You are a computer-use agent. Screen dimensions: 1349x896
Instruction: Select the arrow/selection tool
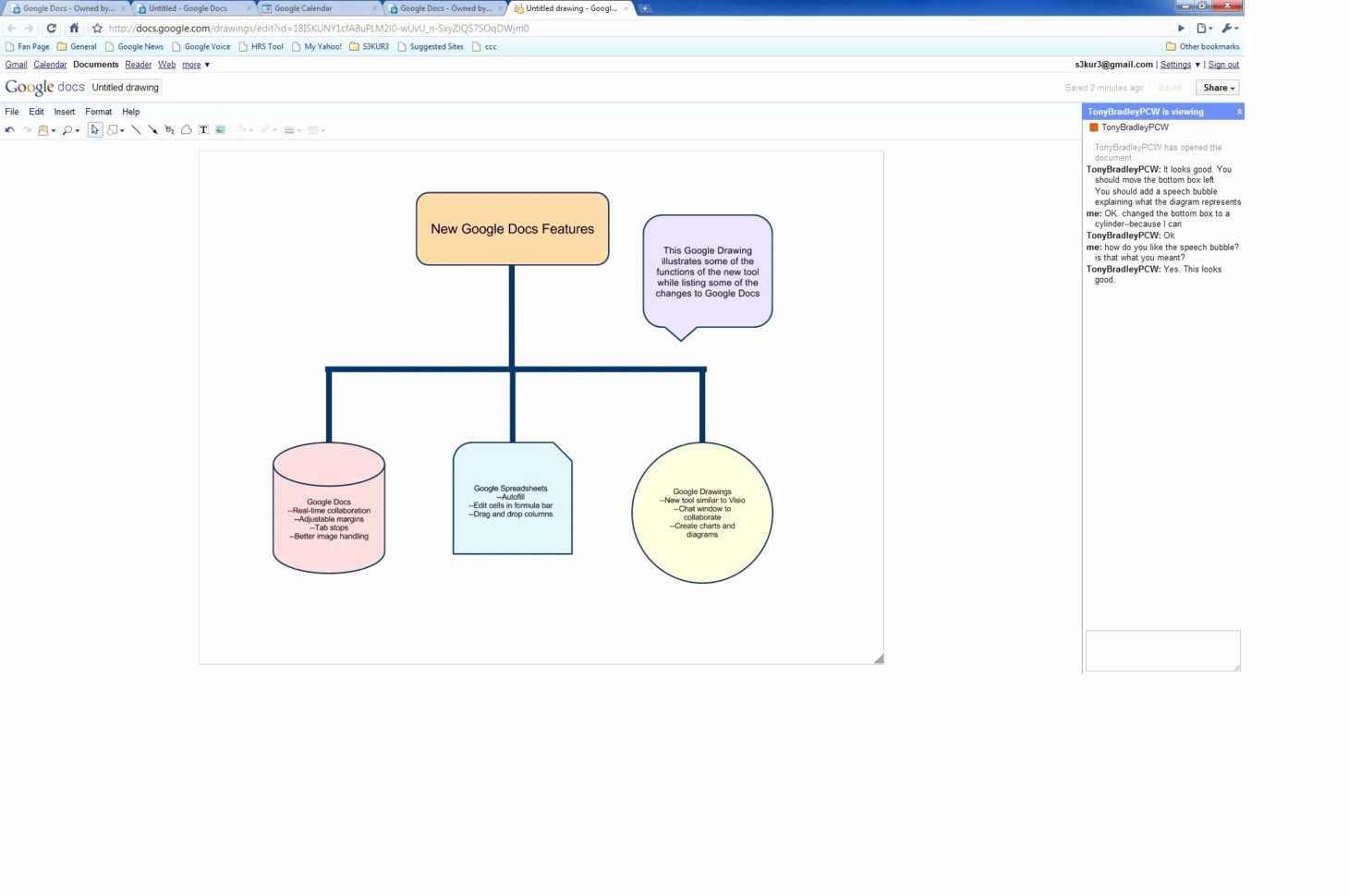click(94, 129)
